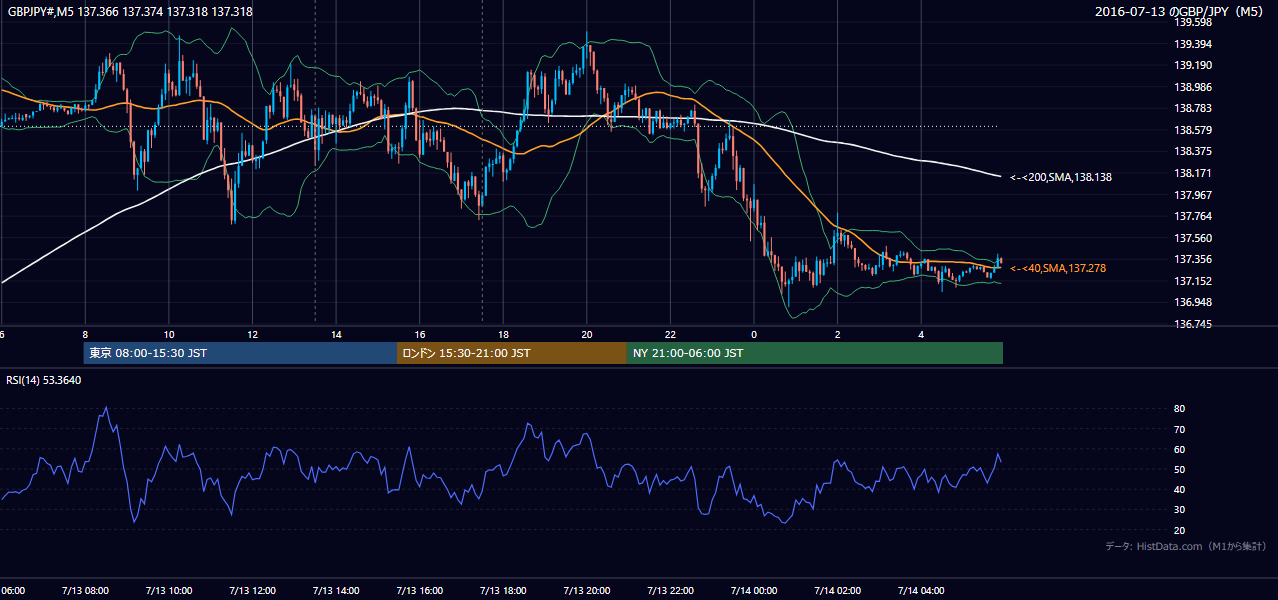Click hour label 4 under price chart
The height and width of the screenshot is (600, 1278).
coord(921,334)
